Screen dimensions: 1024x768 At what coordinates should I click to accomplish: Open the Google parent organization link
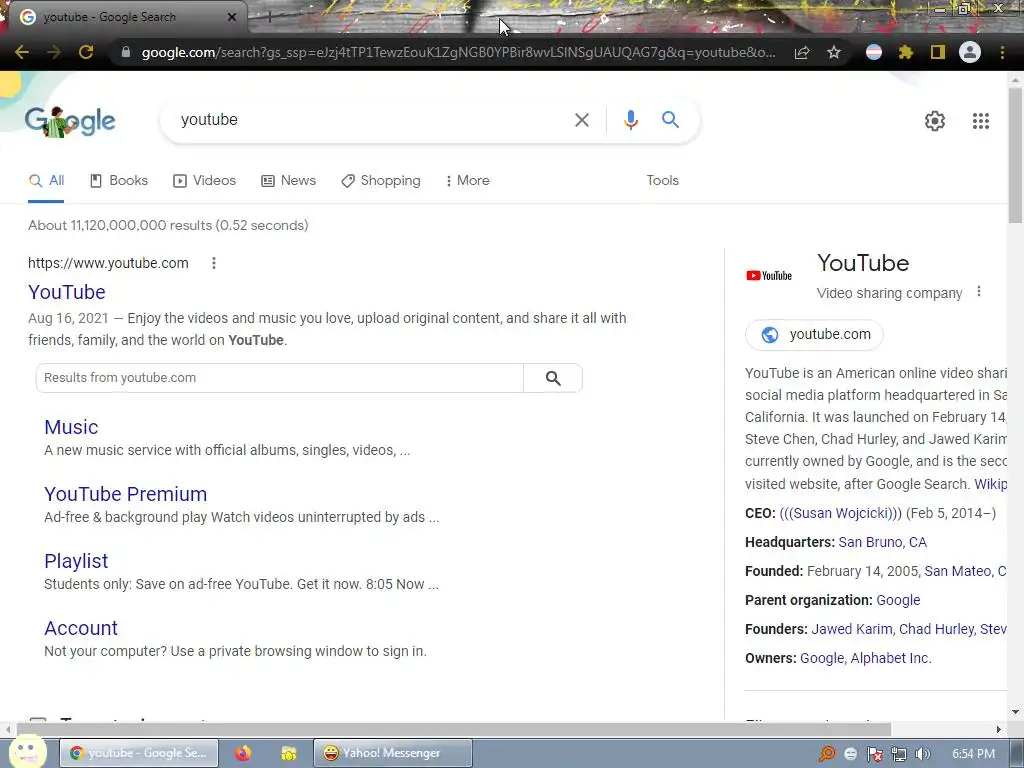[x=898, y=600]
